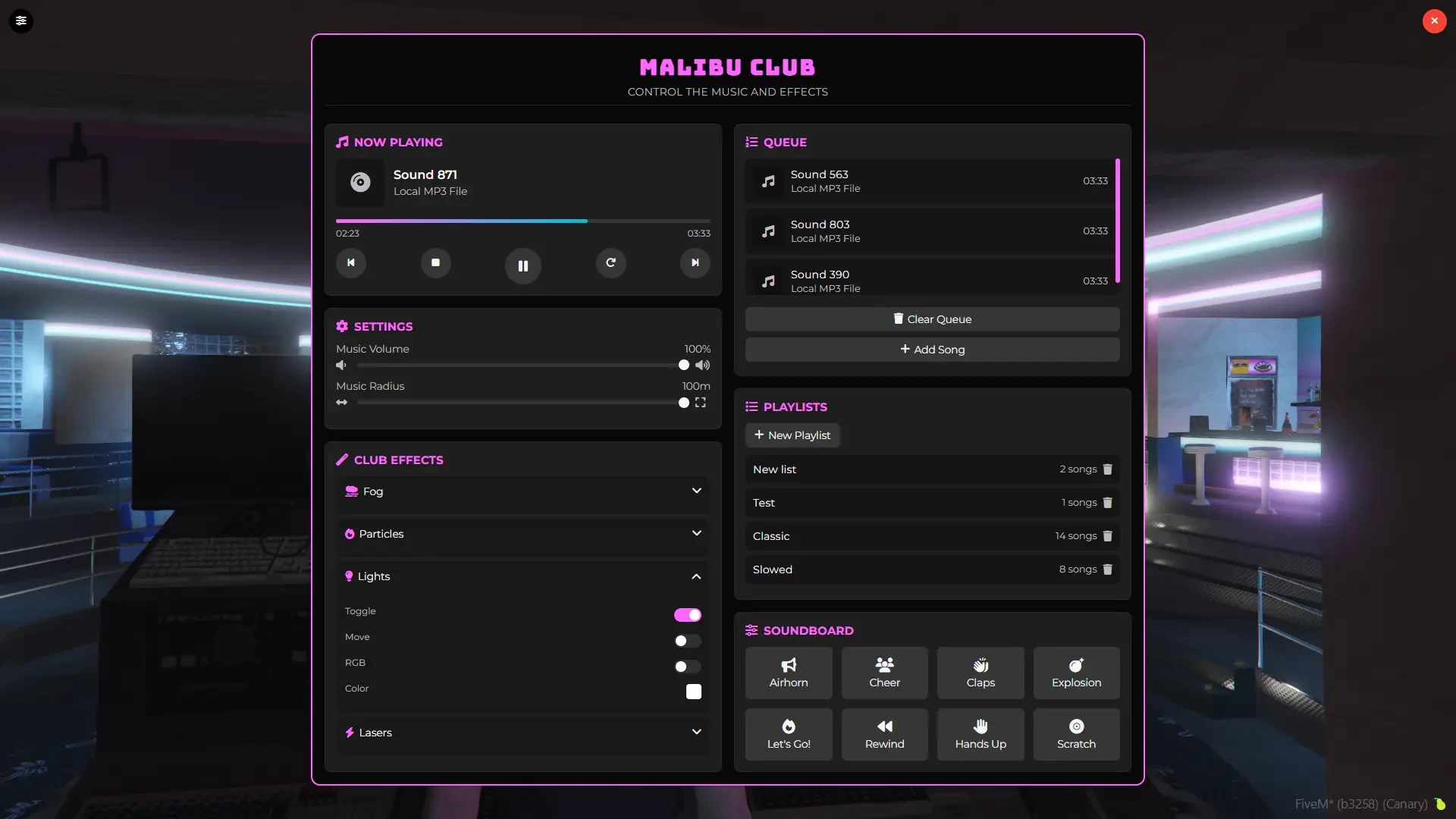1456x819 pixels.
Task: Click the Now Playing music note icon
Action: [x=343, y=142]
